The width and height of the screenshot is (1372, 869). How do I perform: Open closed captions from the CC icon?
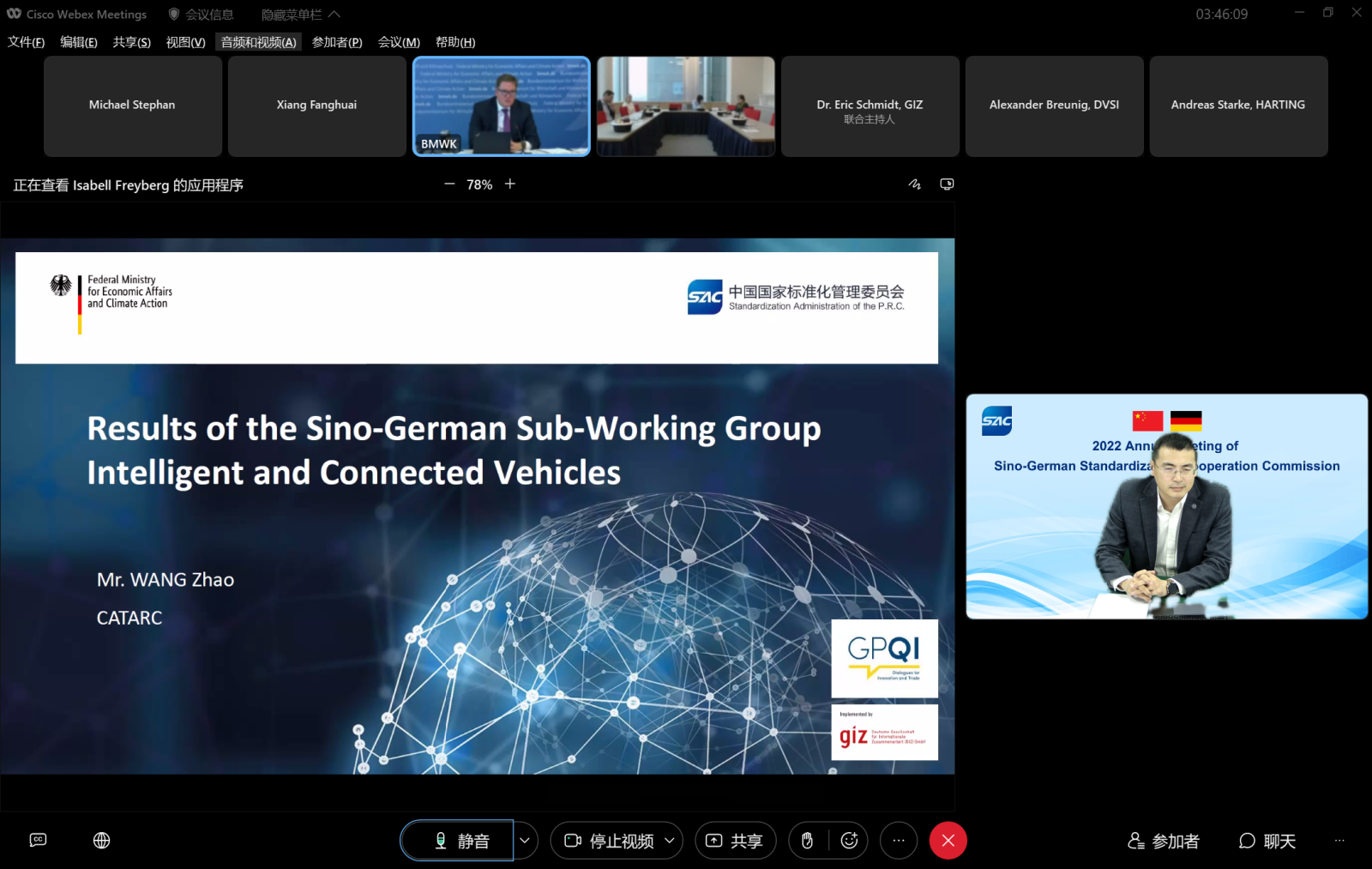coord(38,840)
